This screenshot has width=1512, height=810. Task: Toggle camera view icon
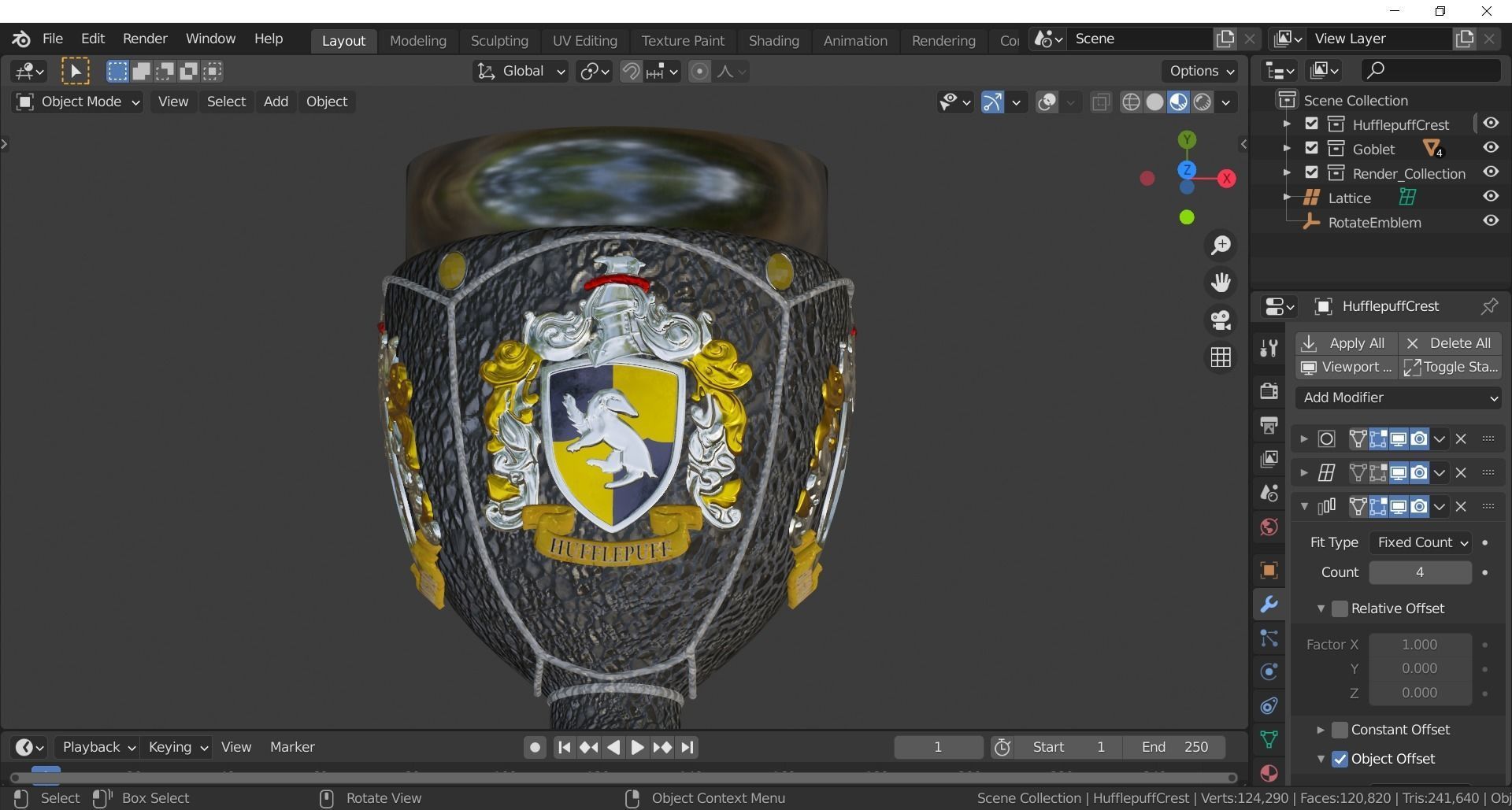pos(1221,320)
